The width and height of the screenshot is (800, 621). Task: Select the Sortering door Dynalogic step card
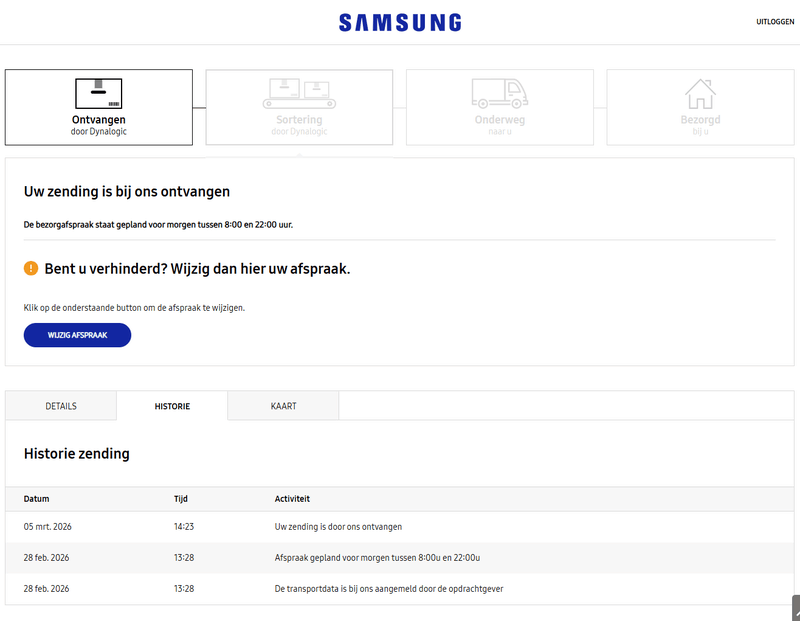pos(299,107)
